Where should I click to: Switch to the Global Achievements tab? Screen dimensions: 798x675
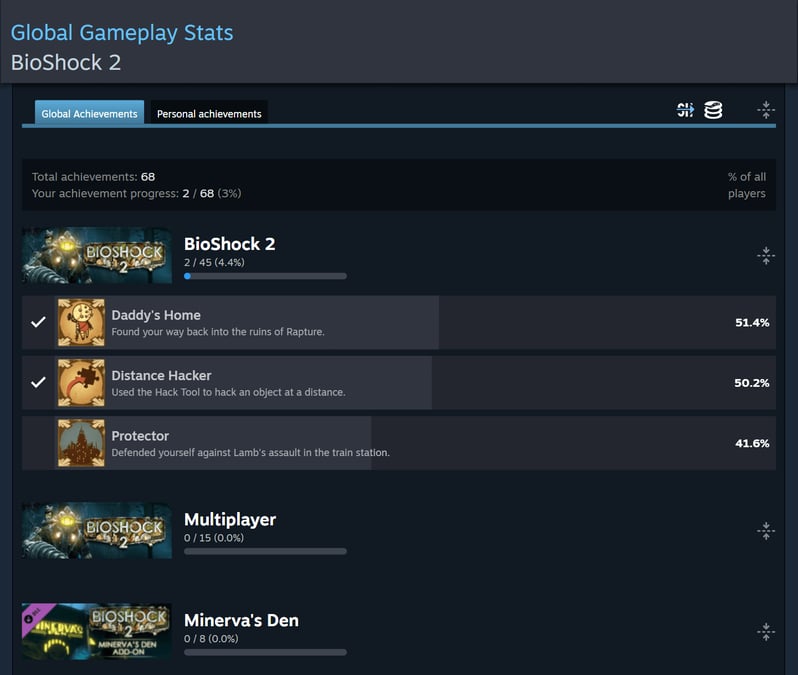tap(90, 113)
